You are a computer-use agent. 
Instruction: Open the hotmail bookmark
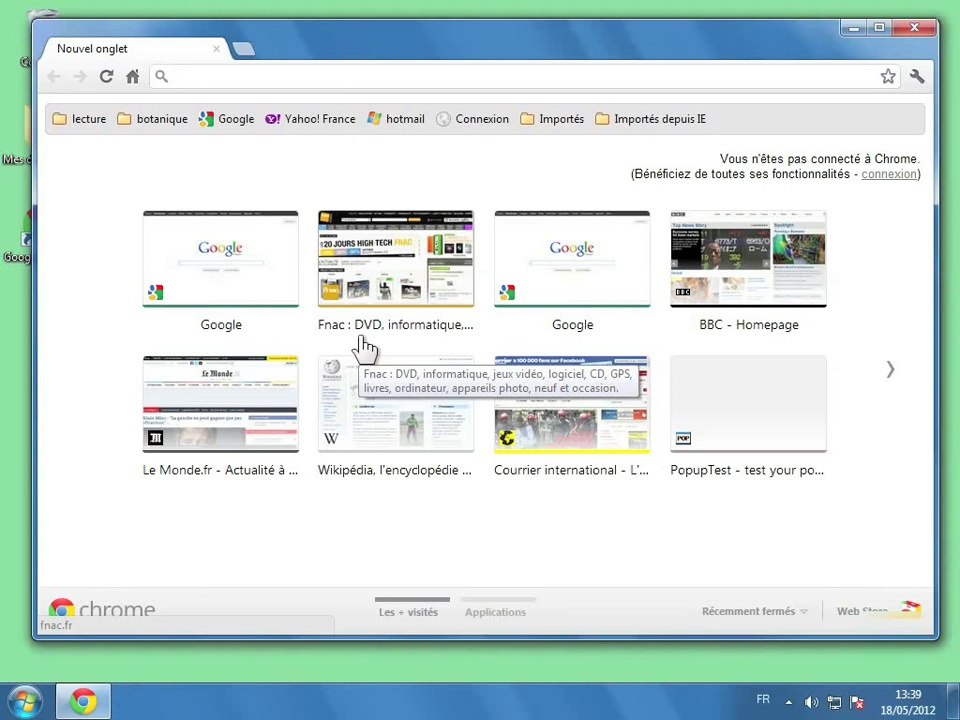[x=396, y=119]
